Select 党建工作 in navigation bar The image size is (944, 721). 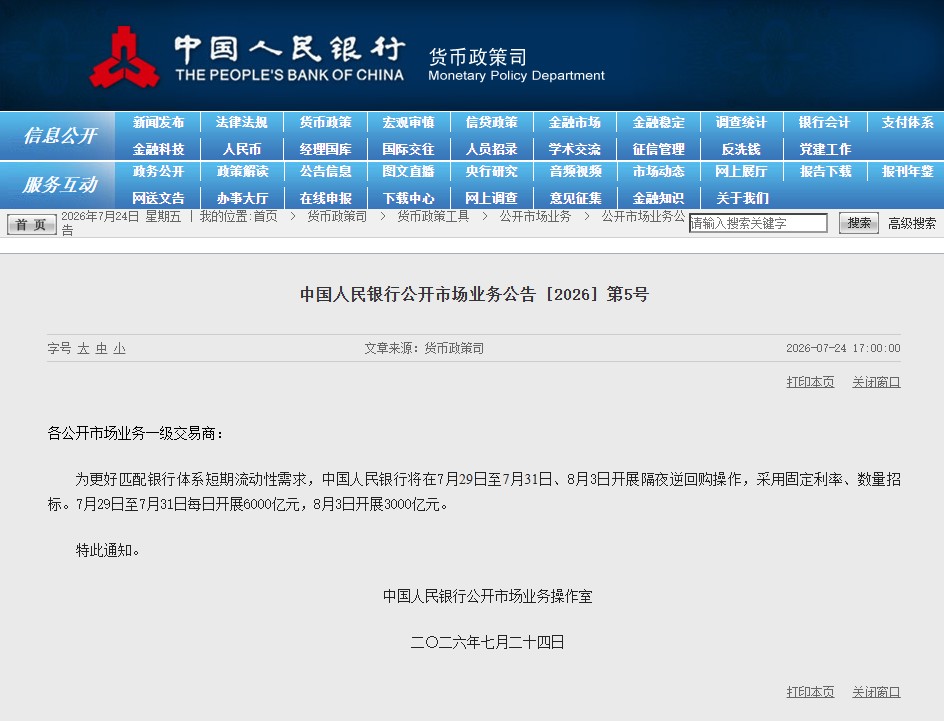pyautogui.click(x=824, y=149)
